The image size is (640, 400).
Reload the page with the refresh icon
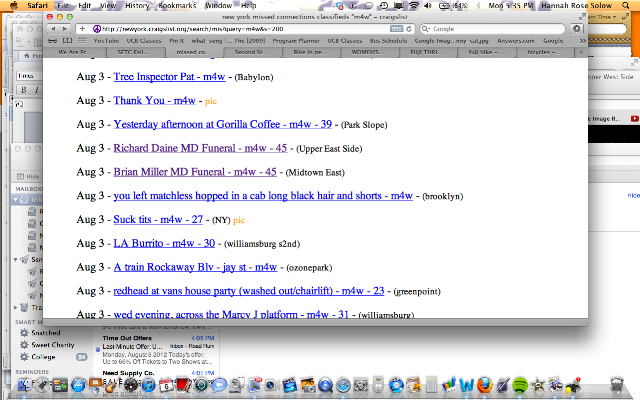point(409,29)
